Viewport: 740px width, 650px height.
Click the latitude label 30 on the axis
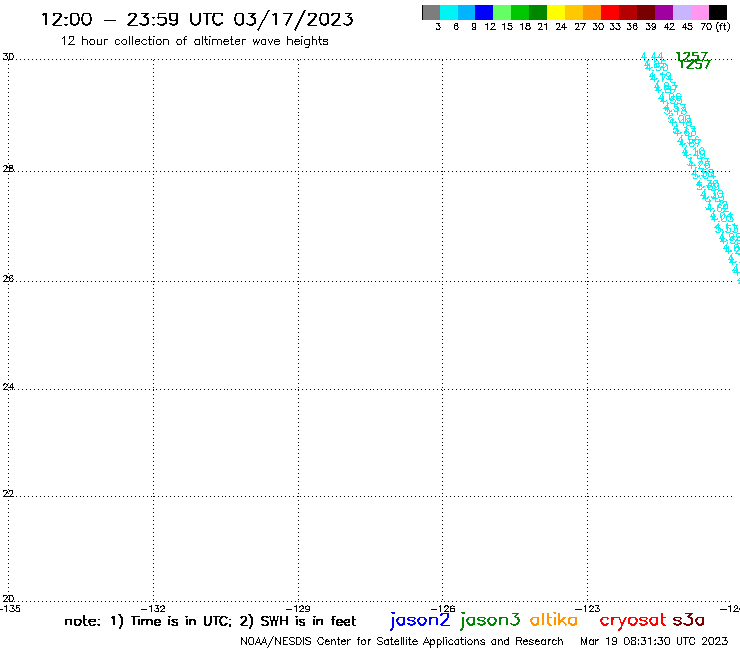8,57
